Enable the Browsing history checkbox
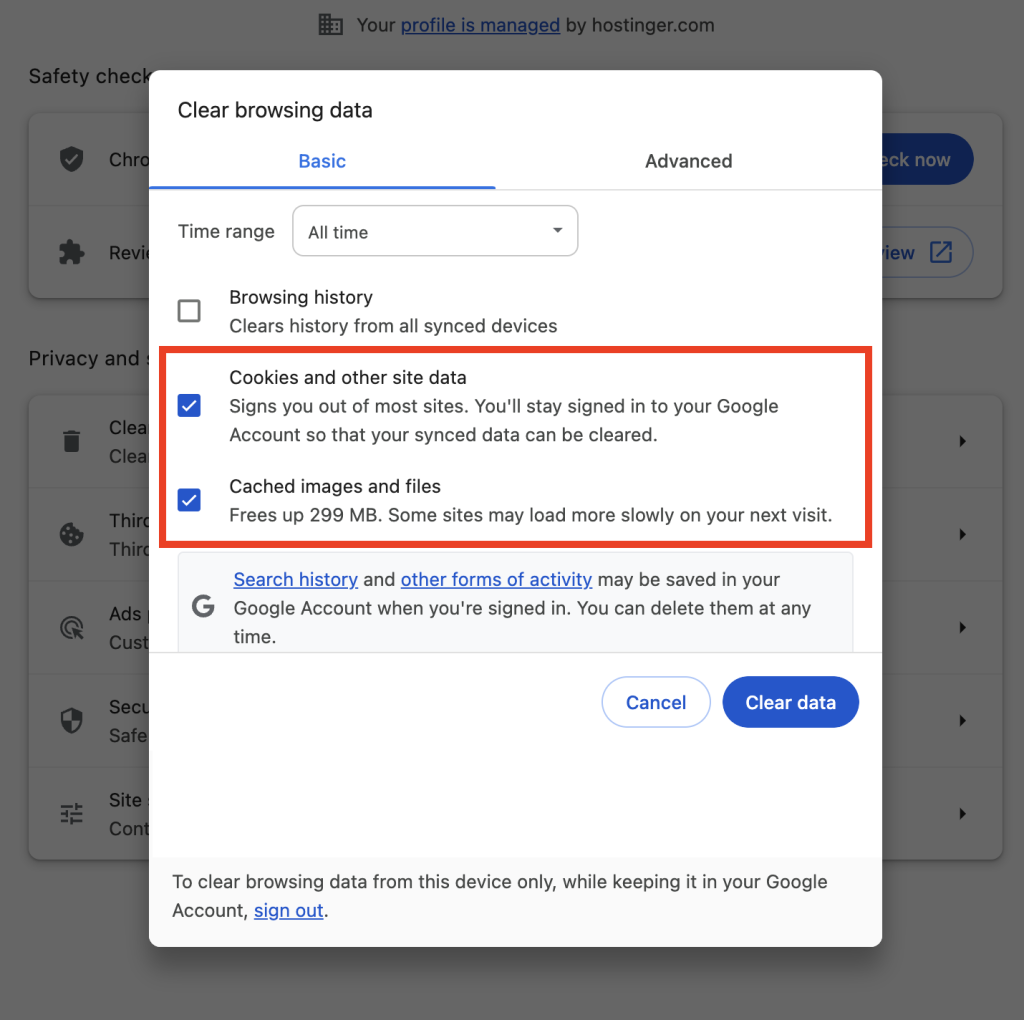 point(189,311)
